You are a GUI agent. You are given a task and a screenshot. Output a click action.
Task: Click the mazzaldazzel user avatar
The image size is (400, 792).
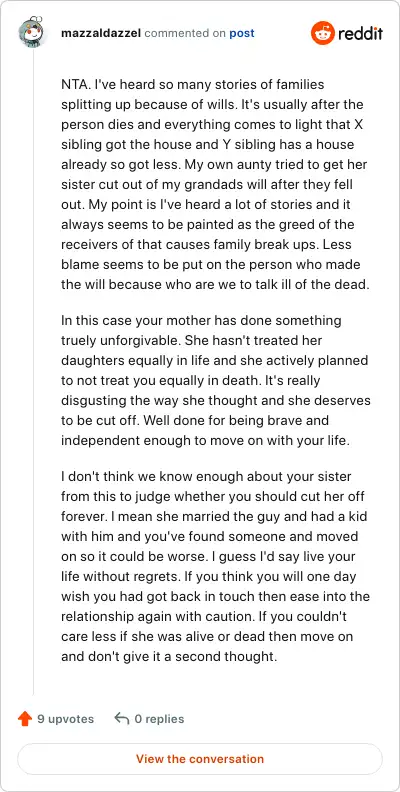(x=33, y=33)
